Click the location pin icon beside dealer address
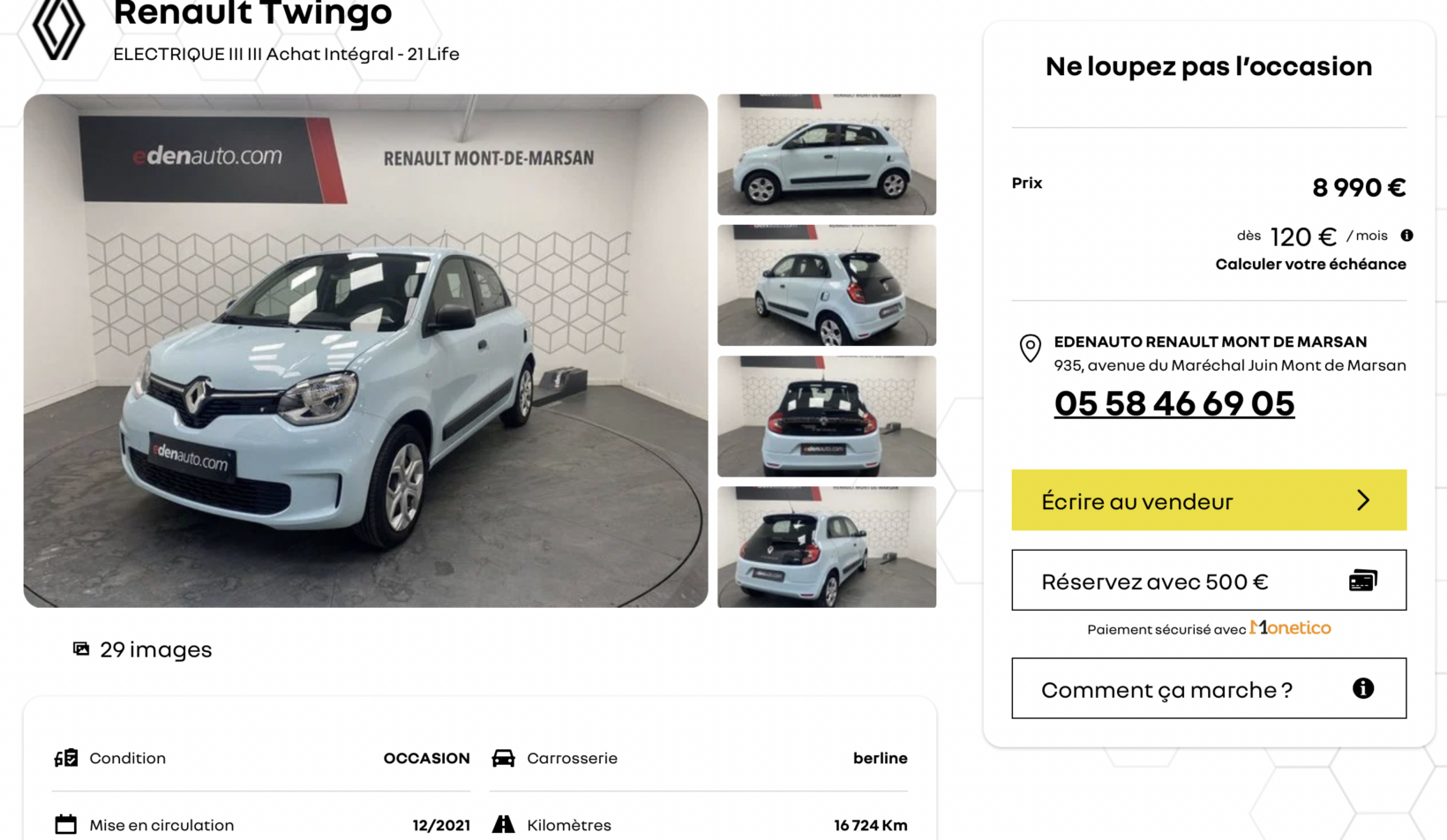 click(x=1030, y=349)
